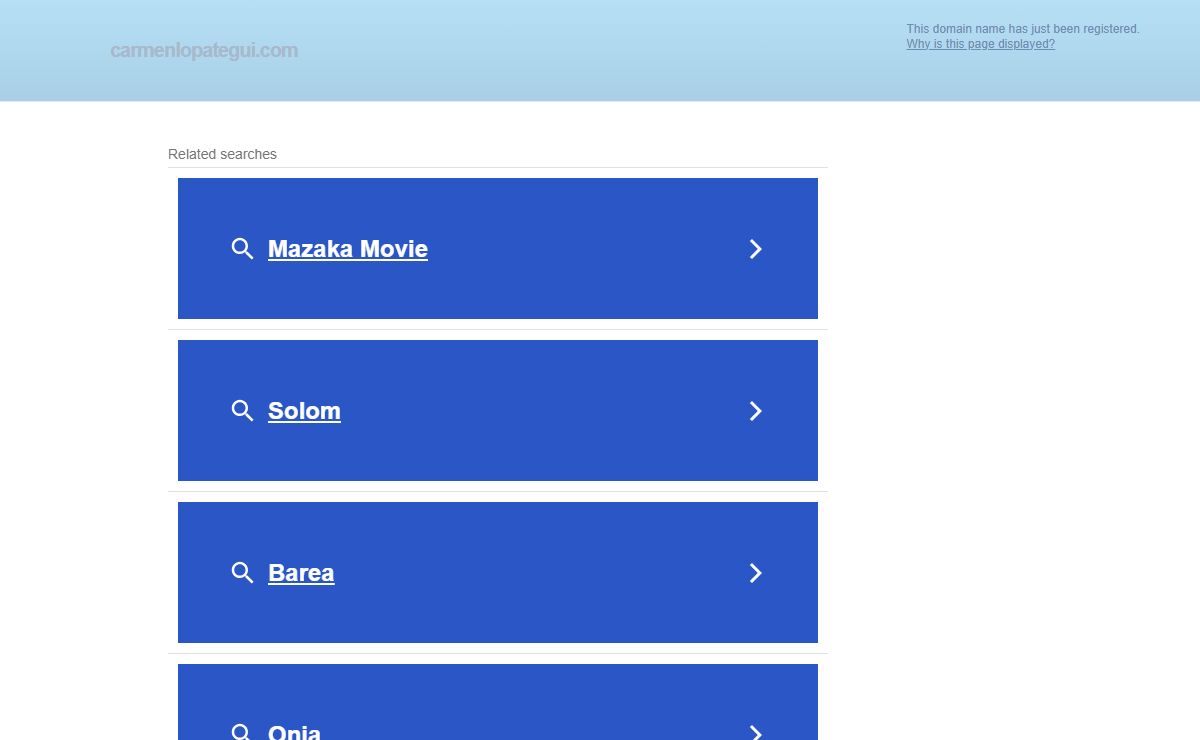The width and height of the screenshot is (1200, 740).
Task: Click the carmenlopategui.com domain title
Action: tap(204, 50)
